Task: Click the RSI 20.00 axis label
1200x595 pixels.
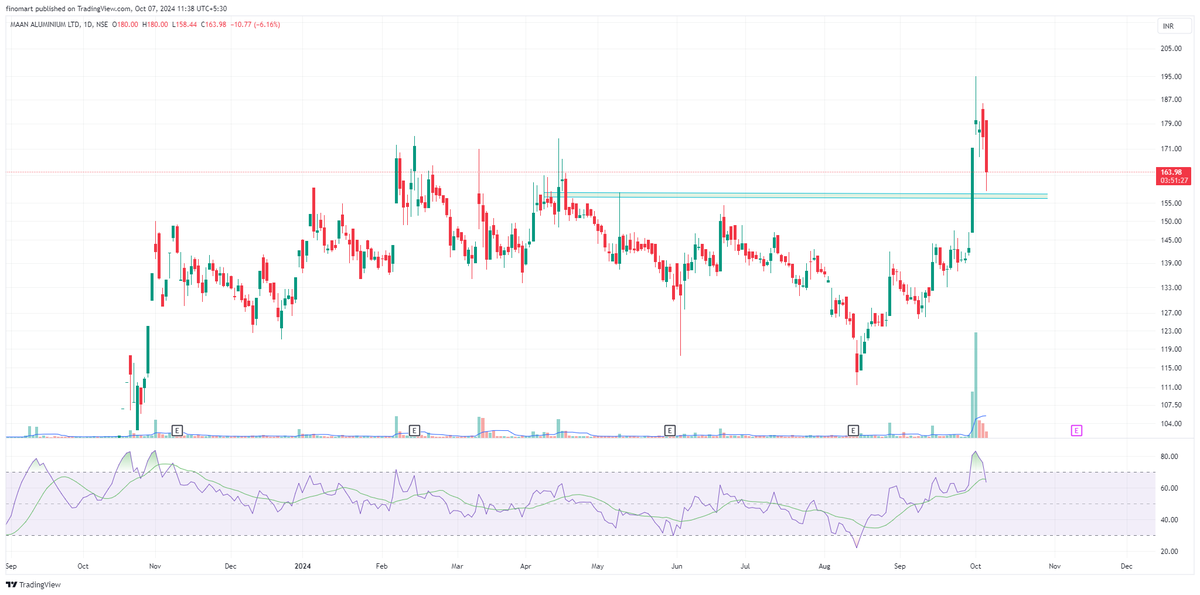Action: click(1171, 552)
